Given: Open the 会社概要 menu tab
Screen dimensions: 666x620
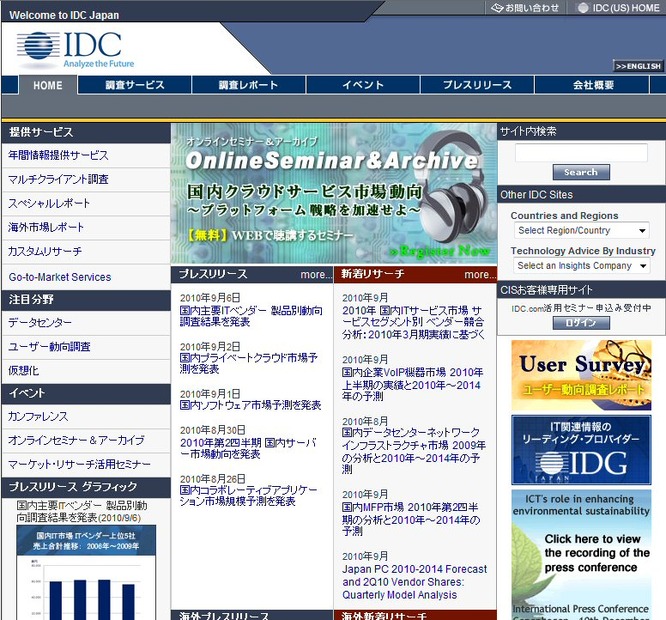Looking at the screenshot, I should point(593,85).
